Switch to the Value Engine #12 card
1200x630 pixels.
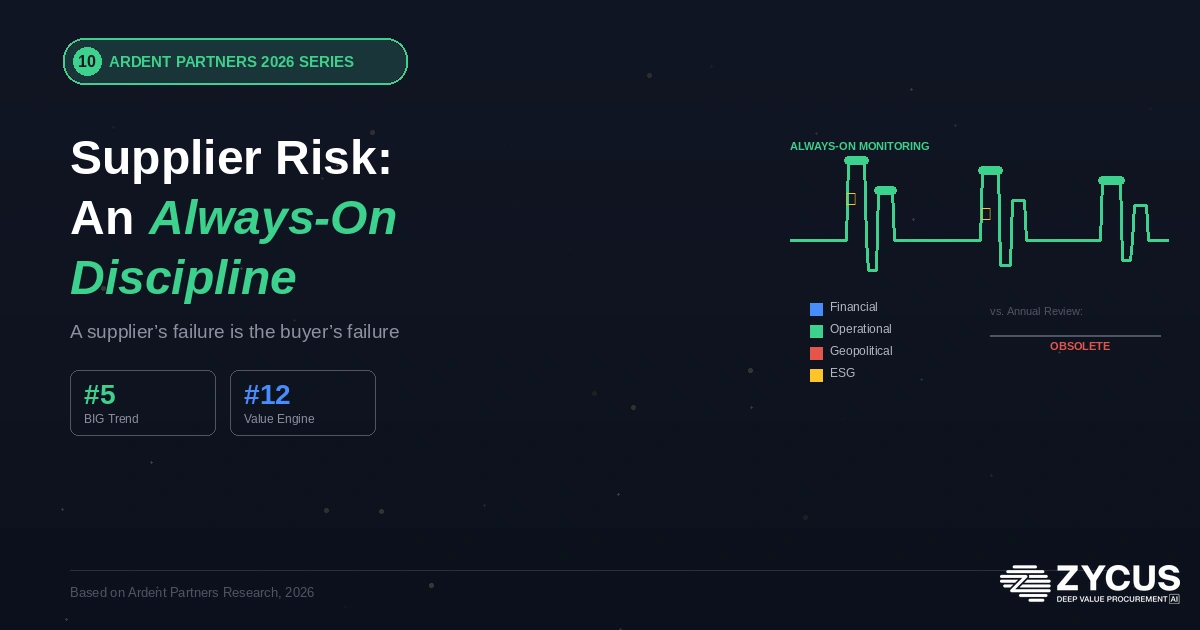click(x=303, y=403)
